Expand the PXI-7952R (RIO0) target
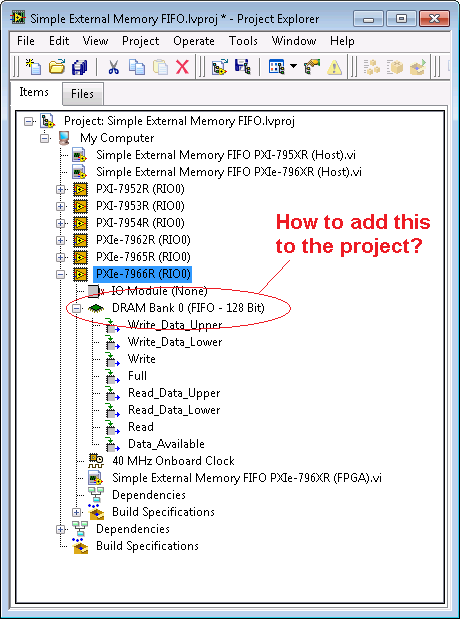 pos(60,189)
